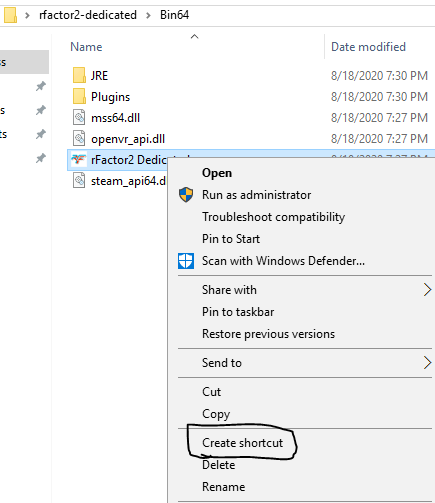
Task: Select Troubleshoot compatibility option
Action: point(273,217)
